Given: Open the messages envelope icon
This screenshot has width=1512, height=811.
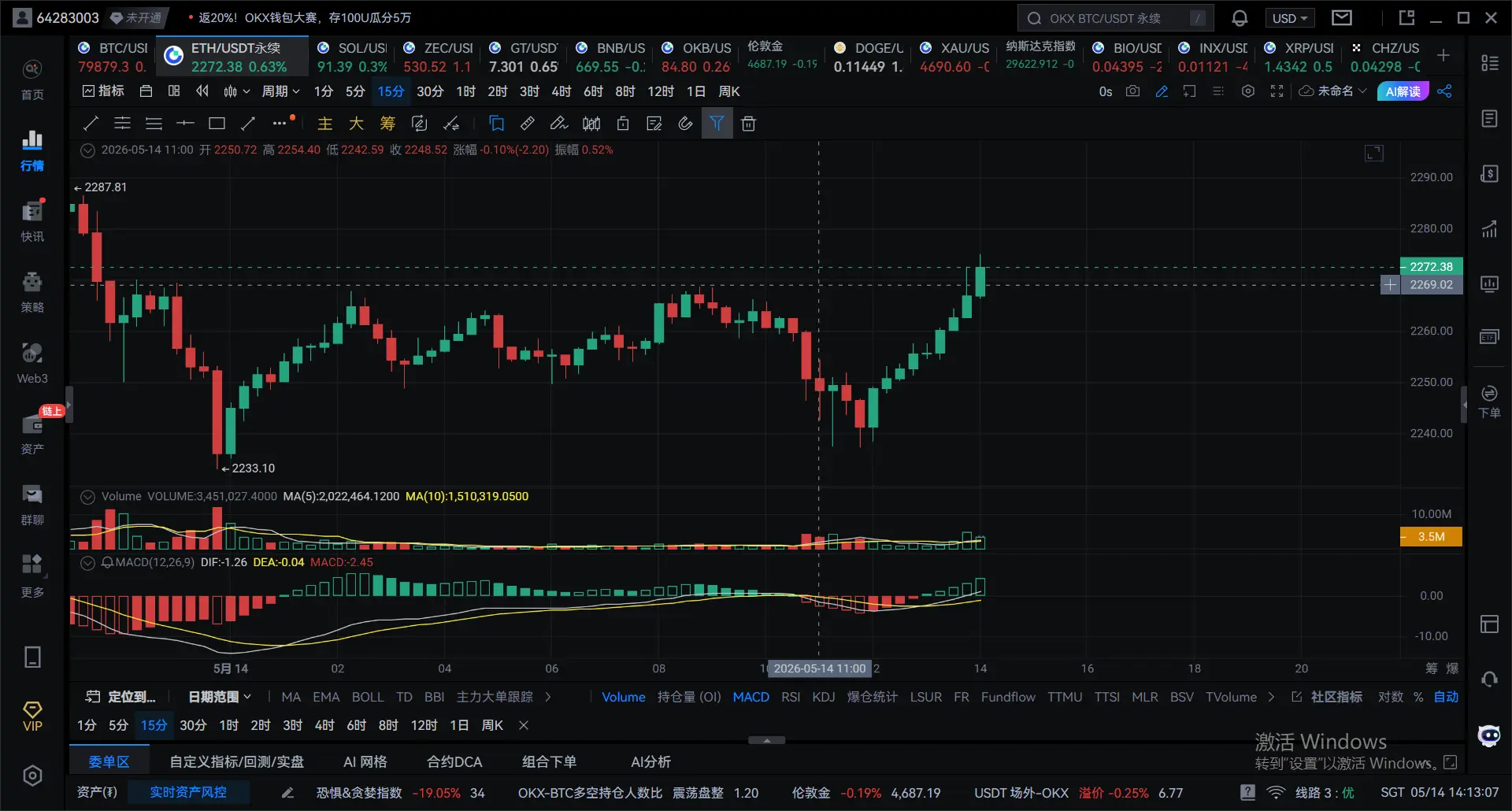Looking at the screenshot, I should 1342,17.
